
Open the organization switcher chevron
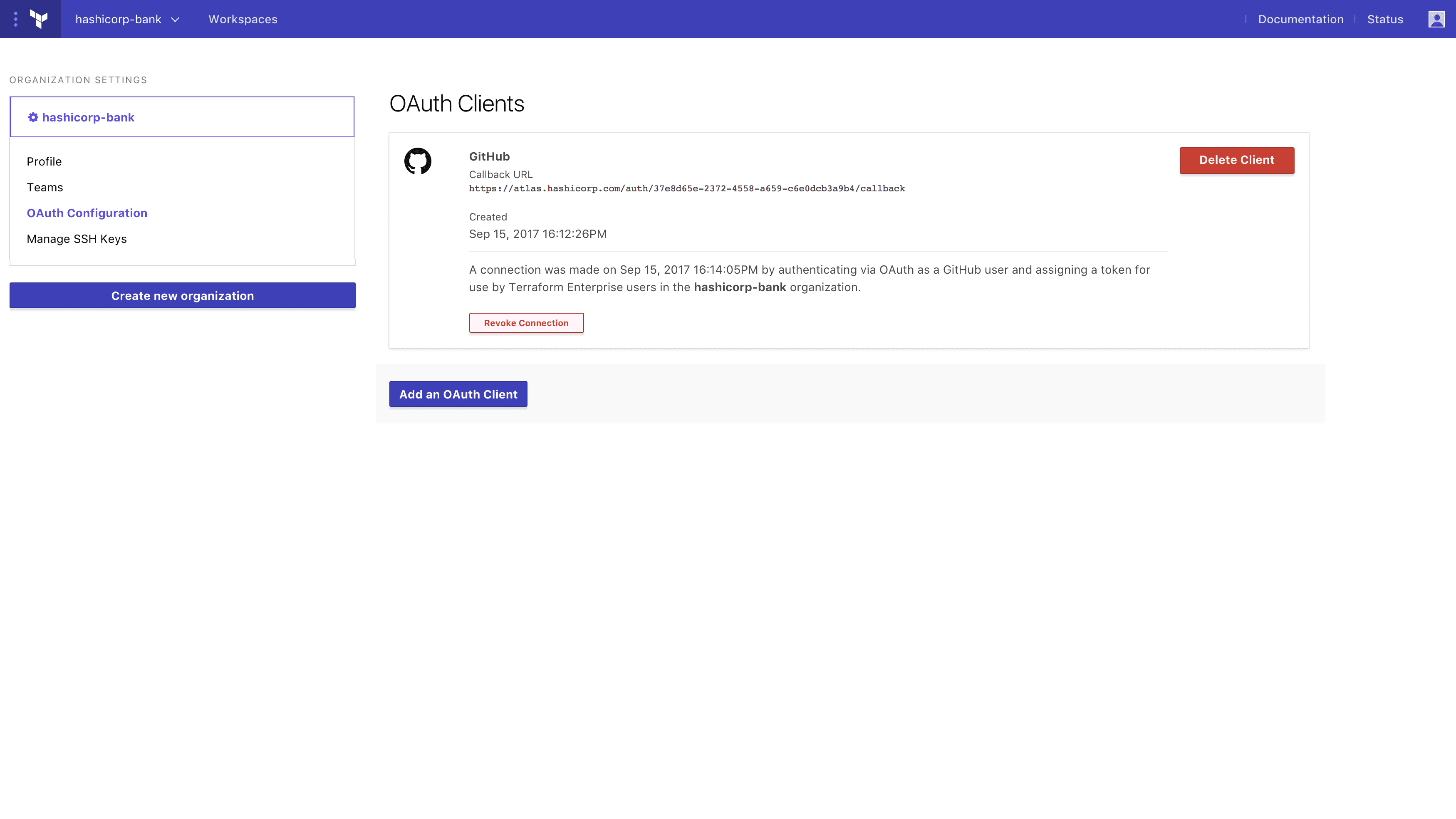point(175,20)
